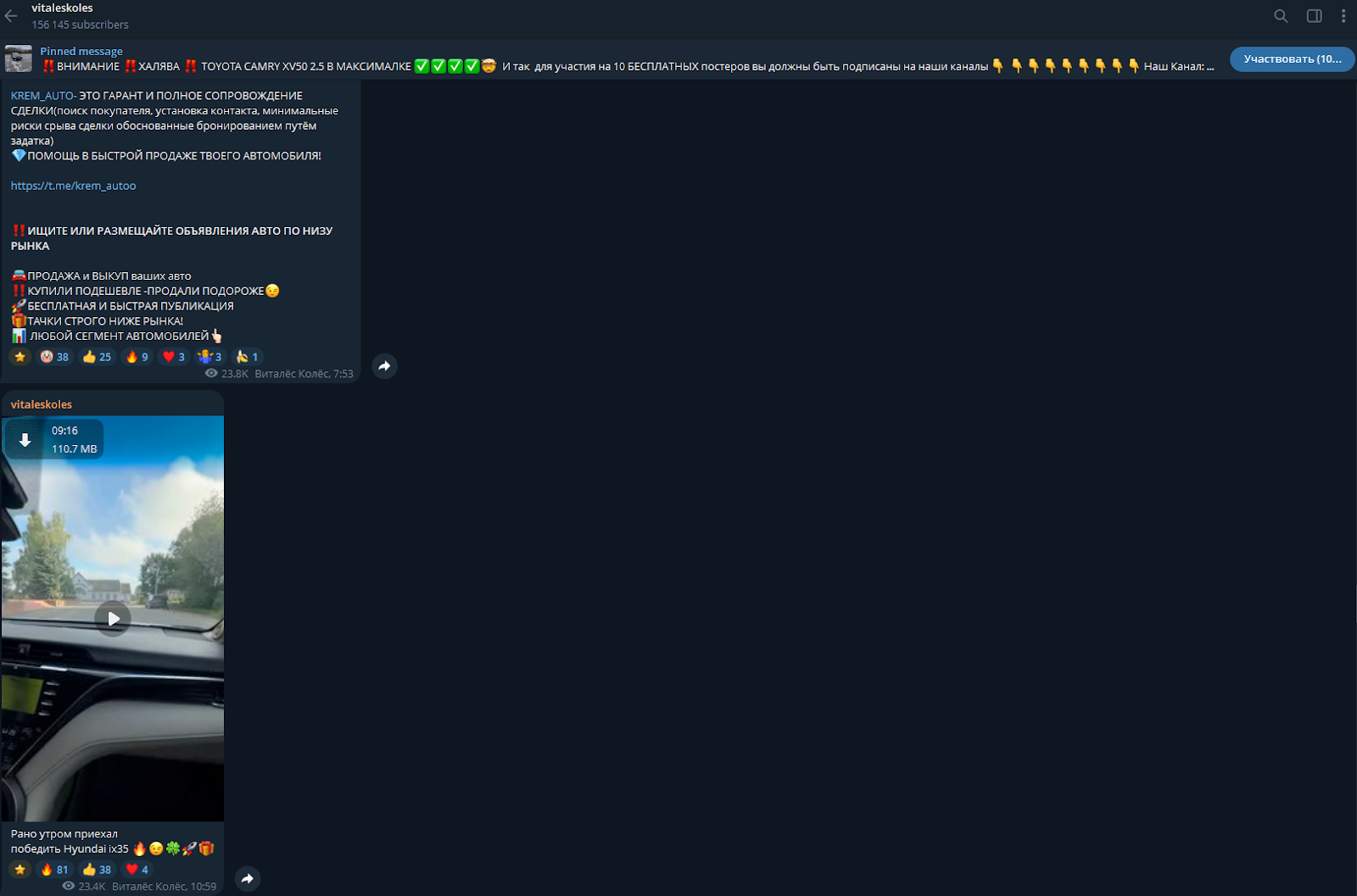
Task: Open the t.me/krem_autoo link
Action: click(73, 186)
